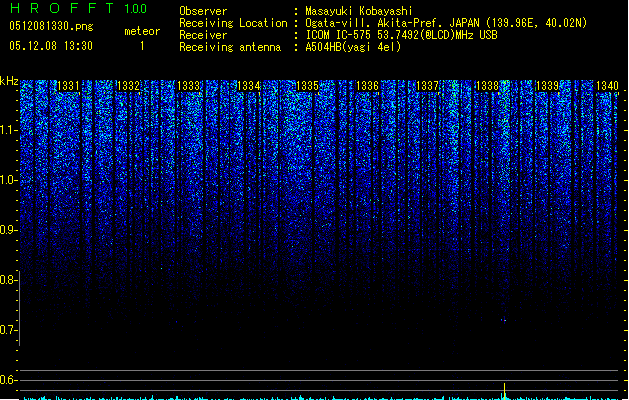Click the Receiving Location field label
Image resolution: width=629 pixels, height=400 pixels.
(x=233, y=23)
